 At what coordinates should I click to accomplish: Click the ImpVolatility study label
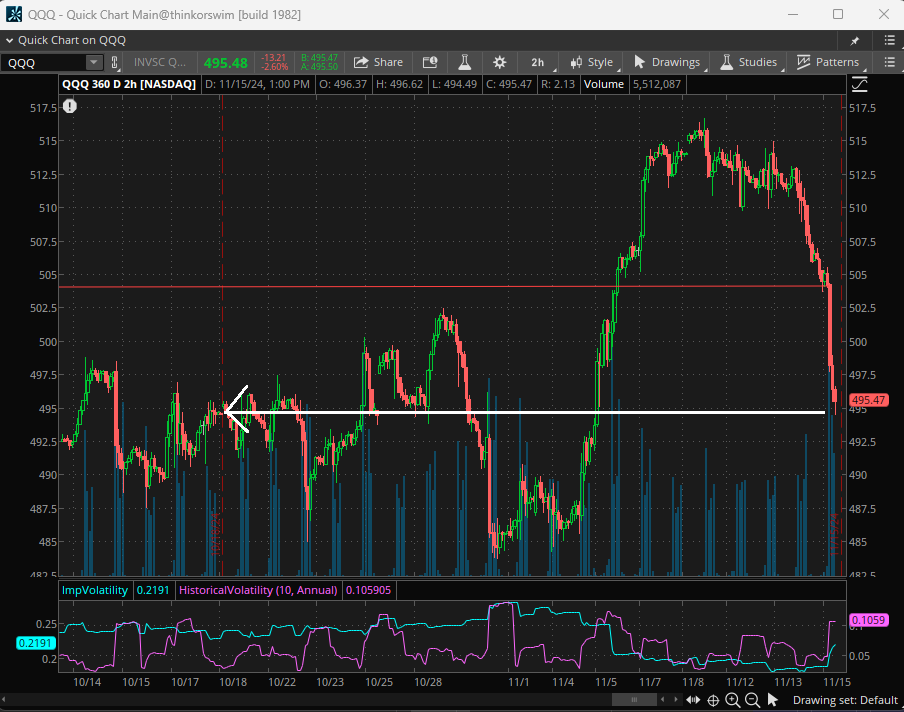(95, 590)
